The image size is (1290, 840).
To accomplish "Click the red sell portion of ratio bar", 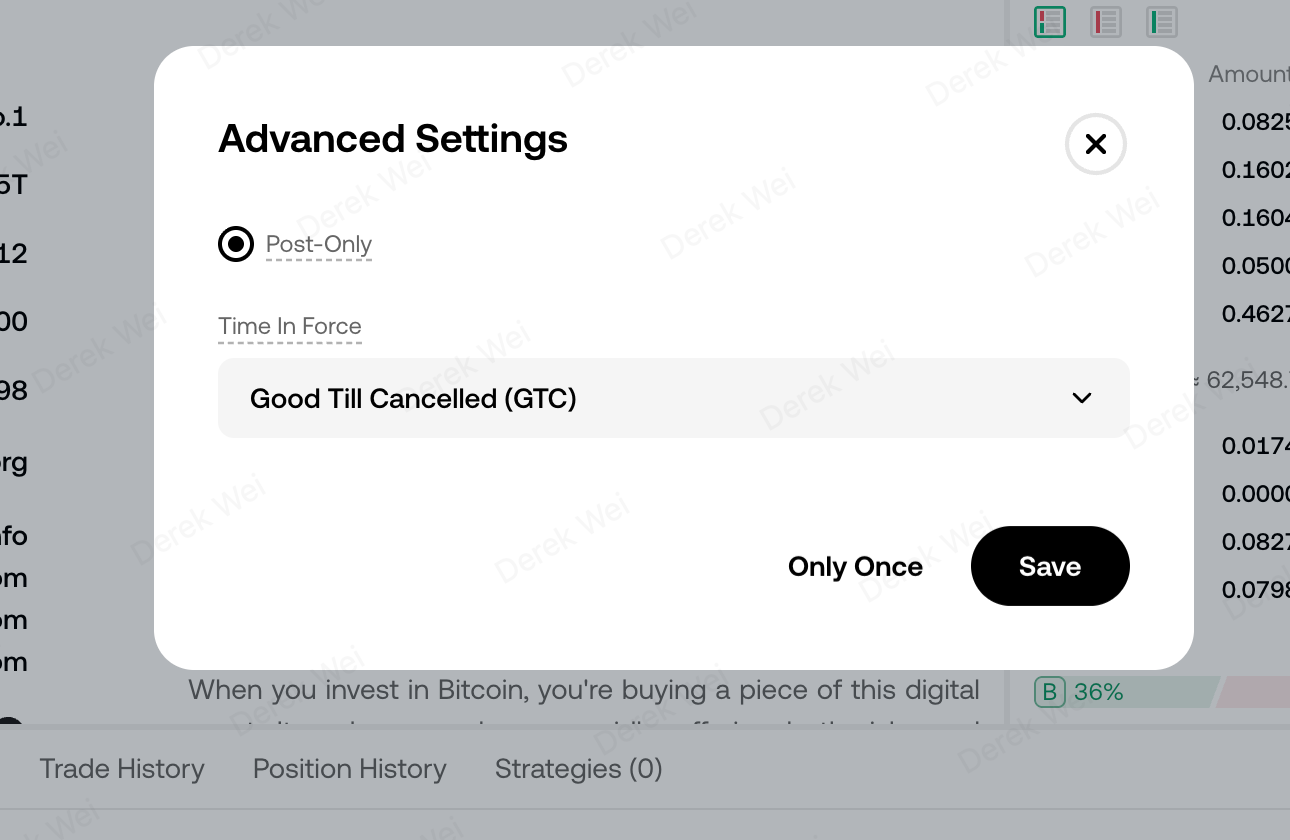I will (1254, 692).
